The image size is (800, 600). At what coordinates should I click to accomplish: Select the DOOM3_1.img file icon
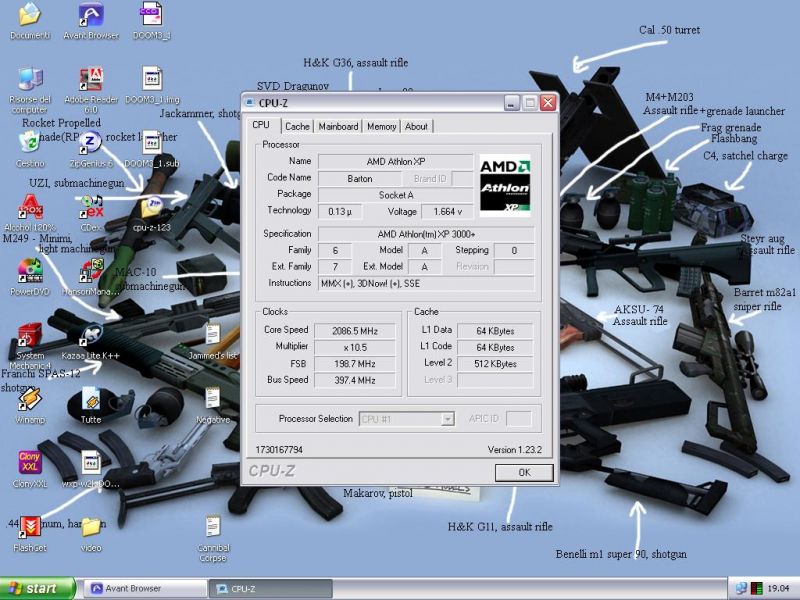(x=152, y=80)
